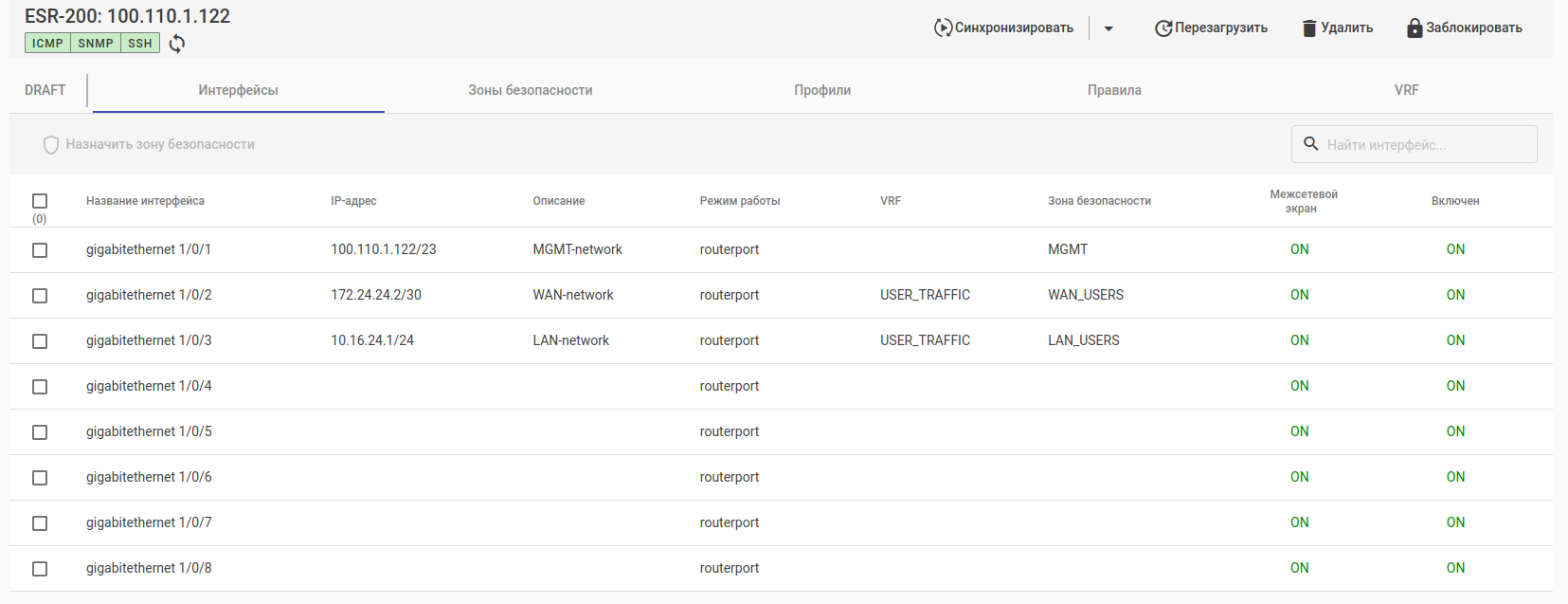The image size is (1568, 604).
Task: Open the Правила tab
Action: coord(1114,90)
